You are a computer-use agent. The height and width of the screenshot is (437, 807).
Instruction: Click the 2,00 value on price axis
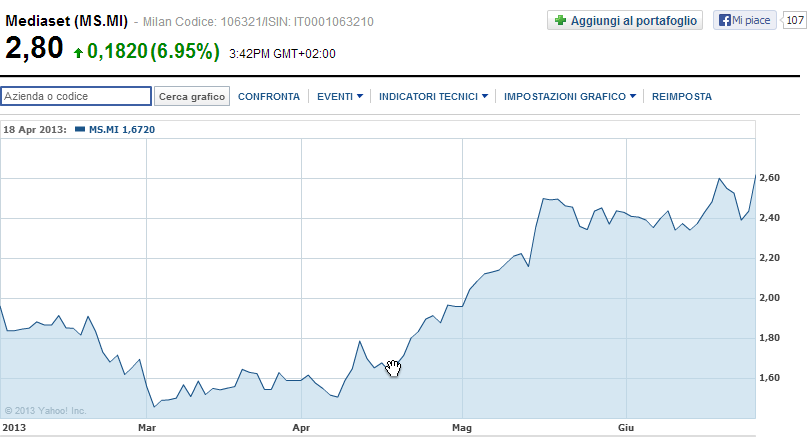770,298
